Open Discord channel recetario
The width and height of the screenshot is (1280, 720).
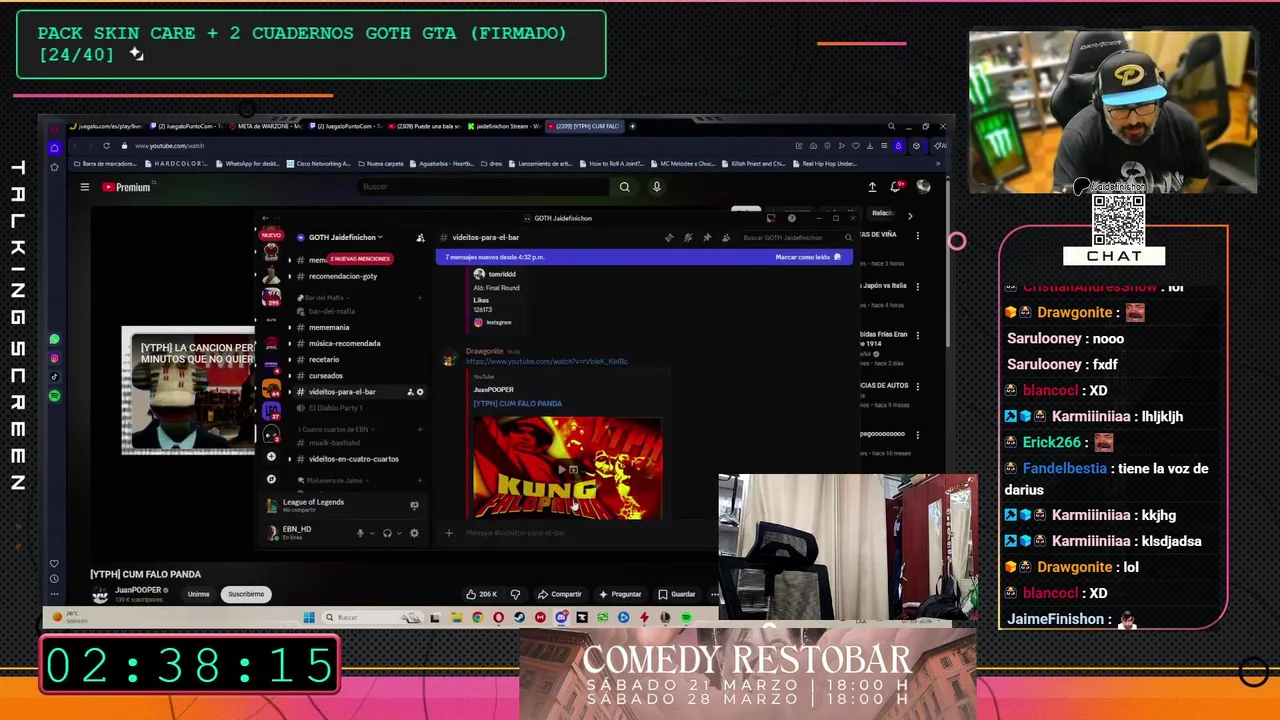[324, 359]
